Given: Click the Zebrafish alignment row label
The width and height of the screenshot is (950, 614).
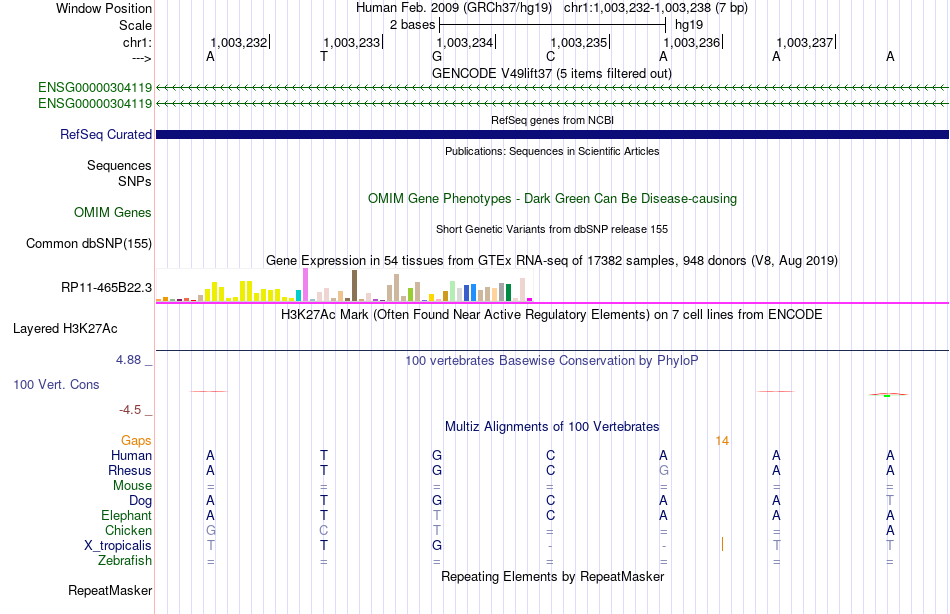Looking at the screenshot, I should (x=125, y=561).
